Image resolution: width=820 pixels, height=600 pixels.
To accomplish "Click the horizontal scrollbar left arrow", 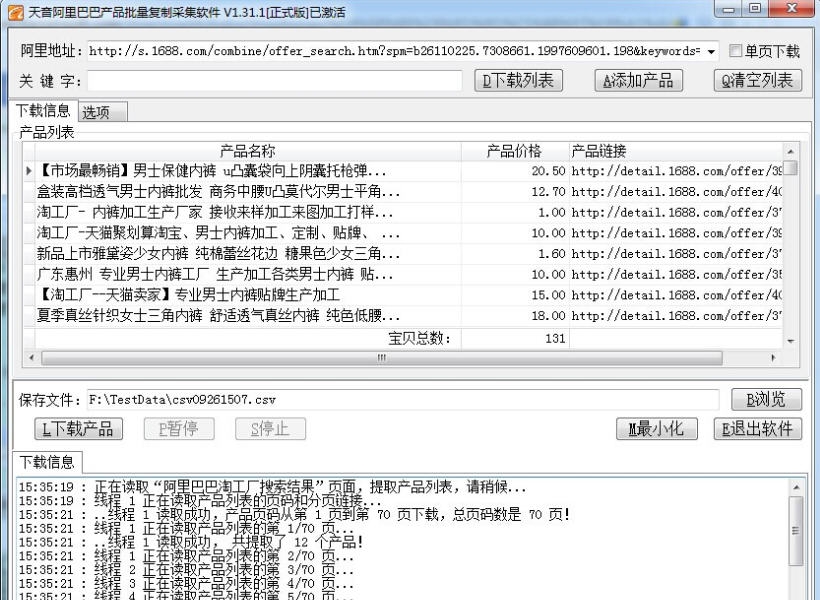I will click(x=31, y=358).
